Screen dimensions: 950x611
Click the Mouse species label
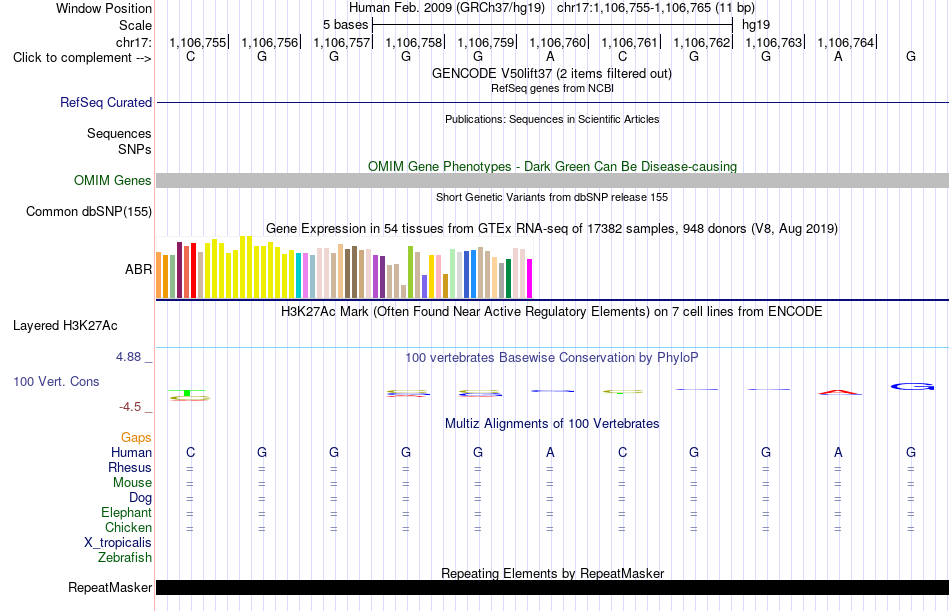pyautogui.click(x=132, y=482)
